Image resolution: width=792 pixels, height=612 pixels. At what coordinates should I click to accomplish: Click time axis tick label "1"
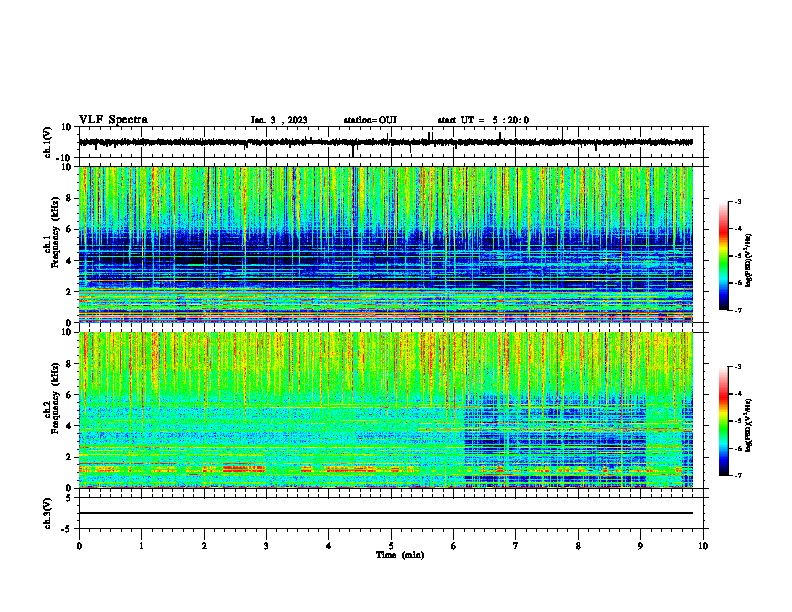(141, 546)
